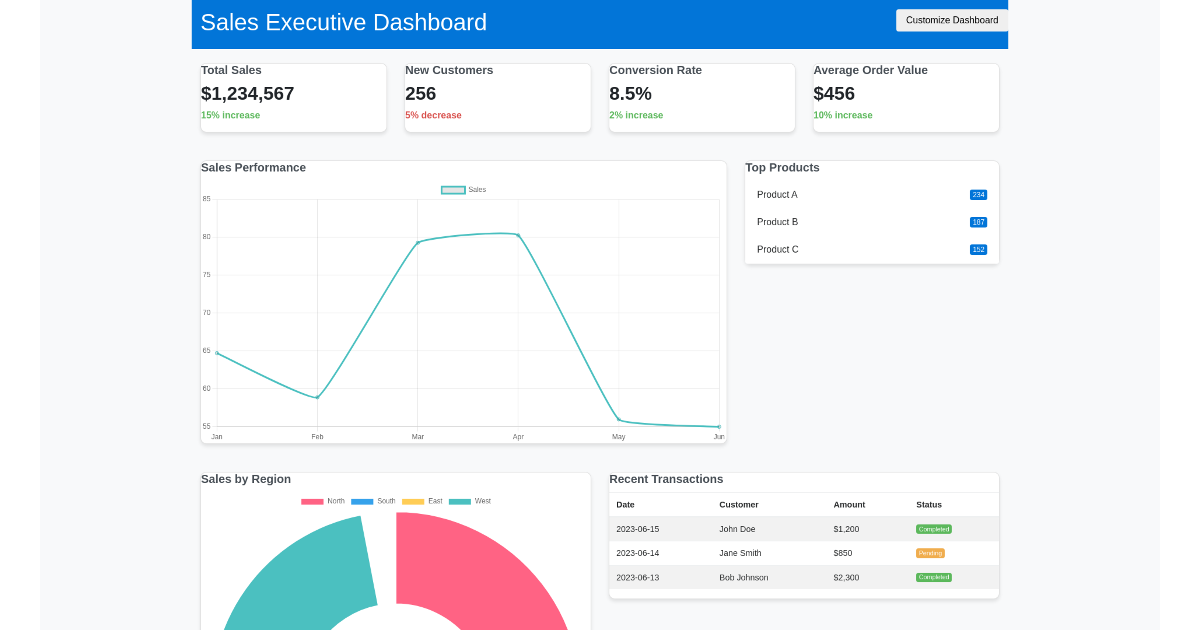Click the Completed badge on Bob Johnson's row

[933, 577]
